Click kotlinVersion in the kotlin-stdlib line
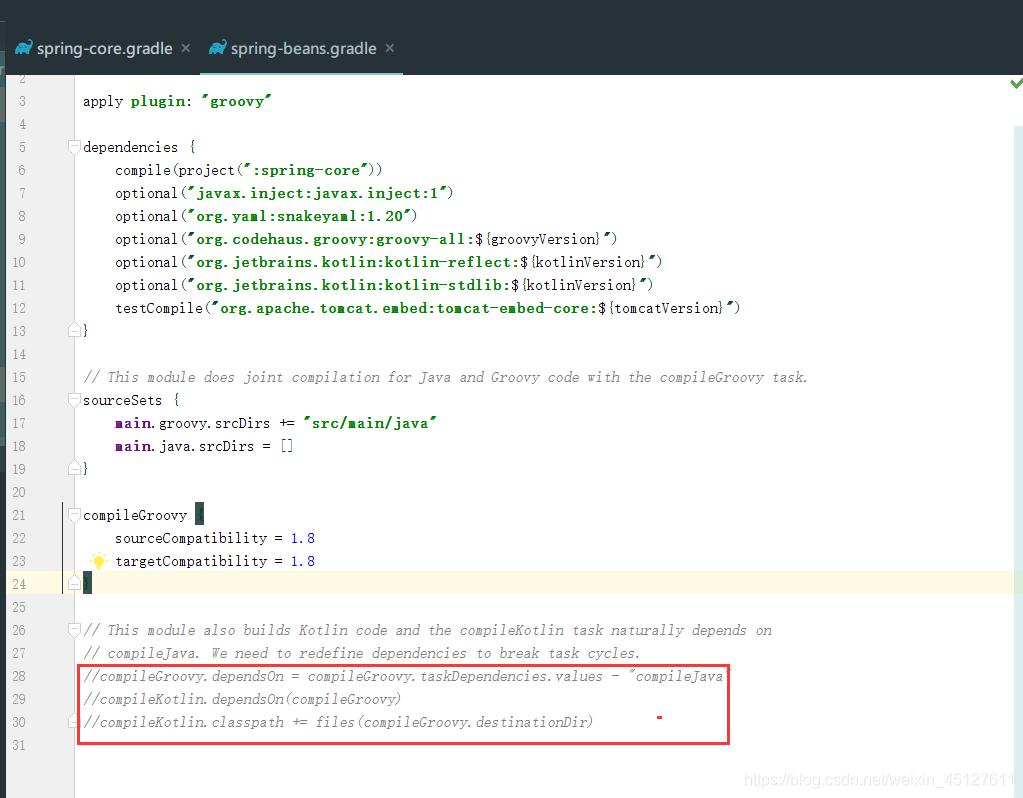The image size is (1023, 798). pyautogui.click(x=581, y=285)
